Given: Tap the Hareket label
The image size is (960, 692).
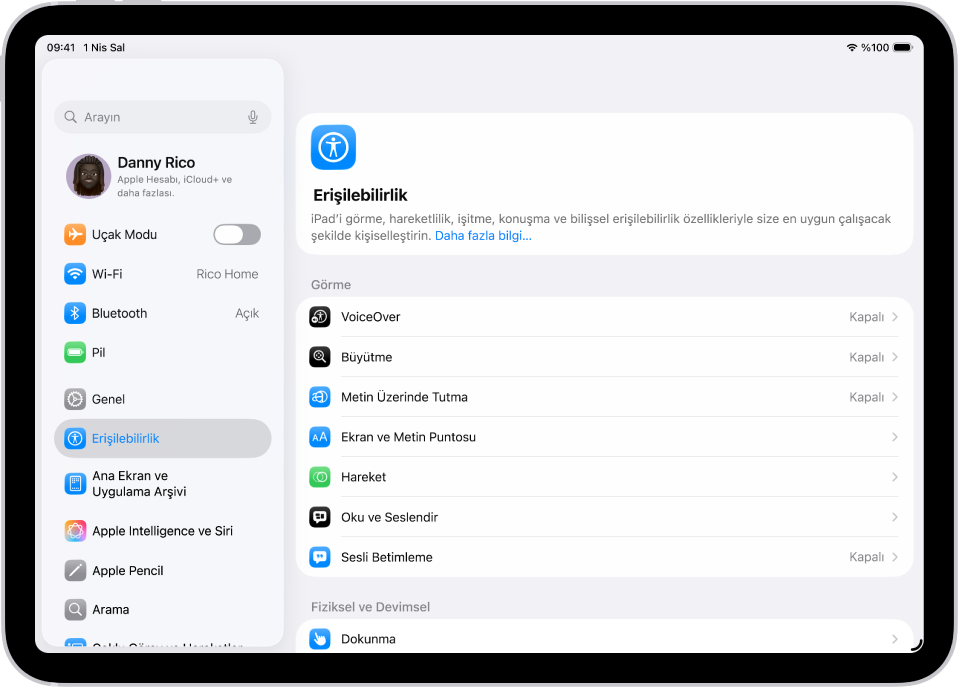Looking at the screenshot, I should tap(364, 477).
